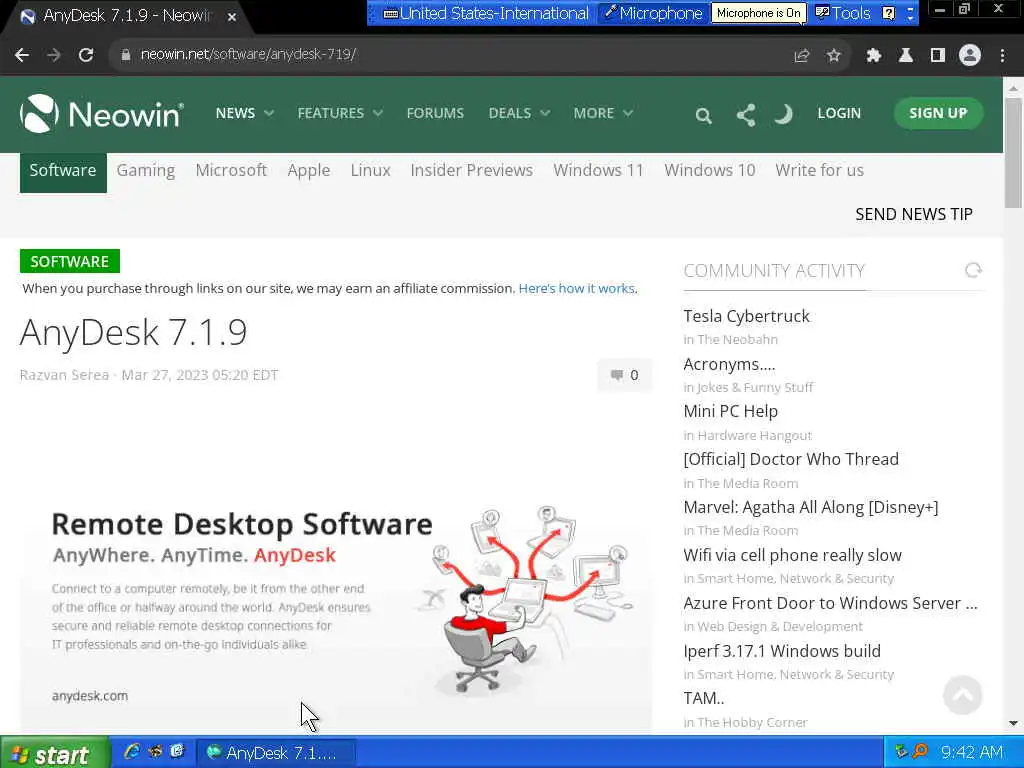This screenshot has width=1024, height=768.
Task: Click the comments count bubble
Action: click(x=624, y=375)
